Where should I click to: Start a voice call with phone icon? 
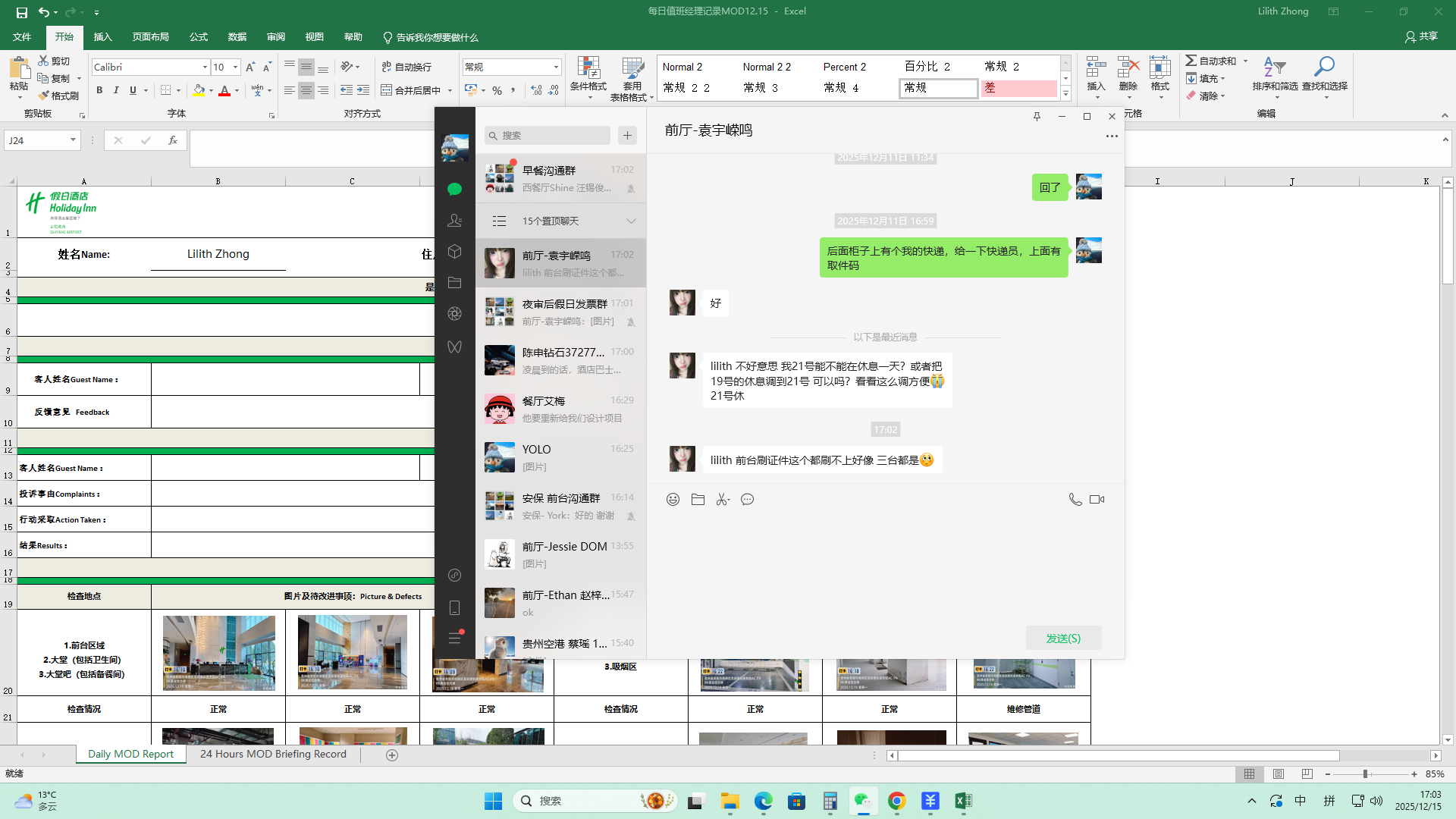1075,499
